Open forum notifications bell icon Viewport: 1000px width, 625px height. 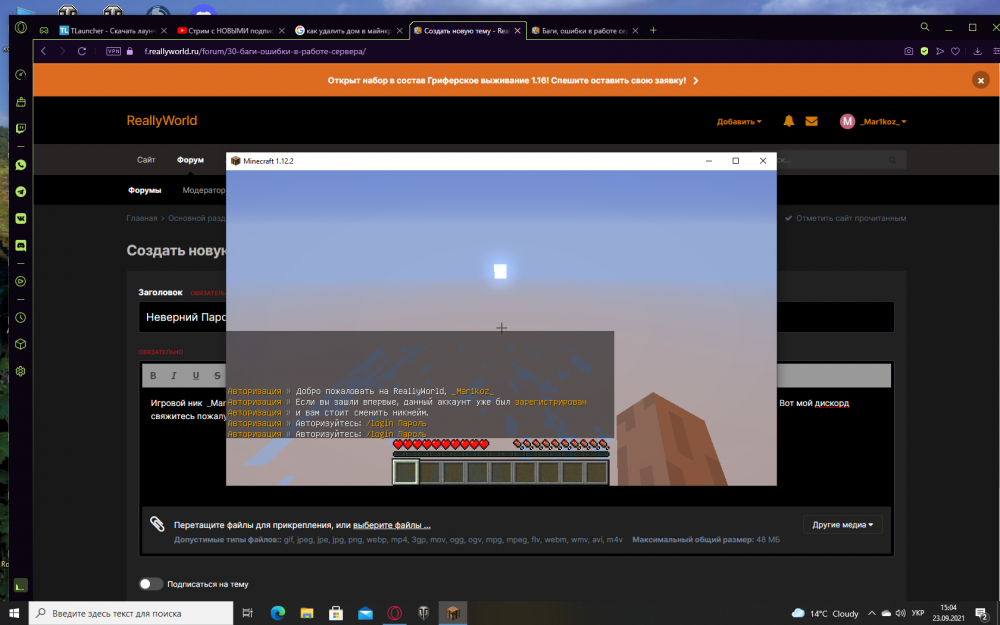coord(789,121)
